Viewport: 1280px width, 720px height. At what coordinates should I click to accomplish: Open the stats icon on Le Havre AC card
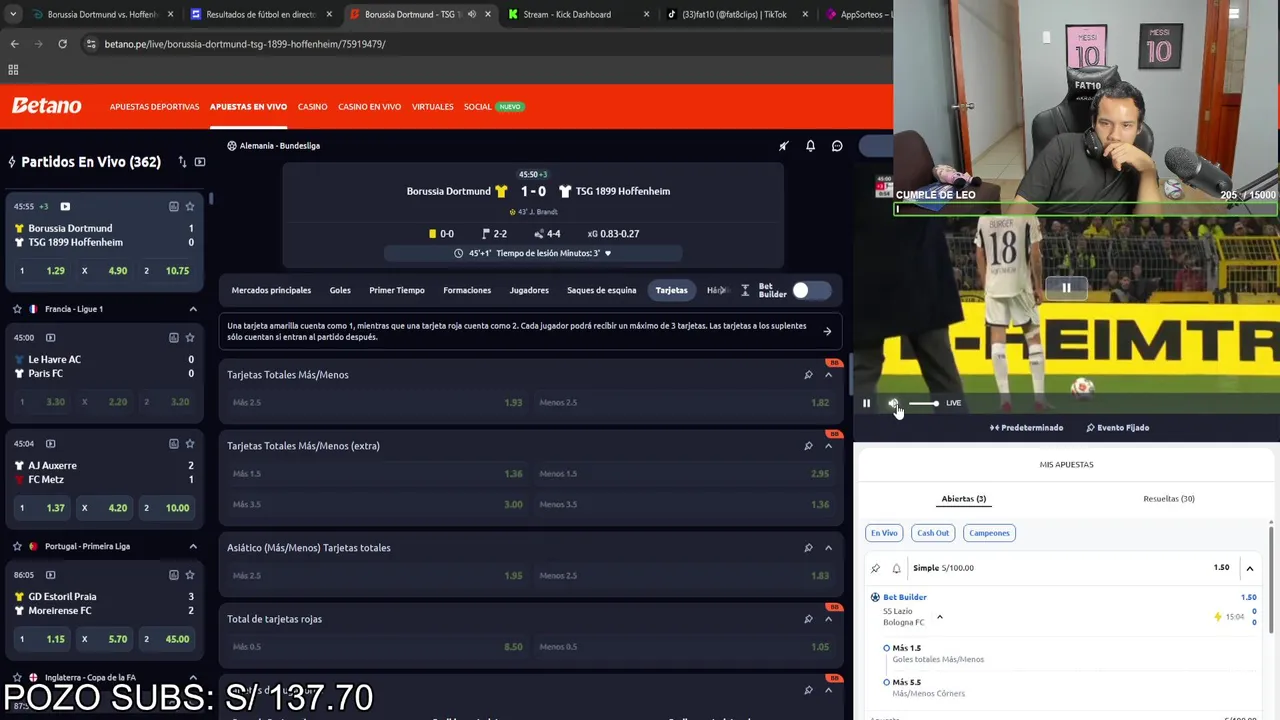click(x=173, y=337)
